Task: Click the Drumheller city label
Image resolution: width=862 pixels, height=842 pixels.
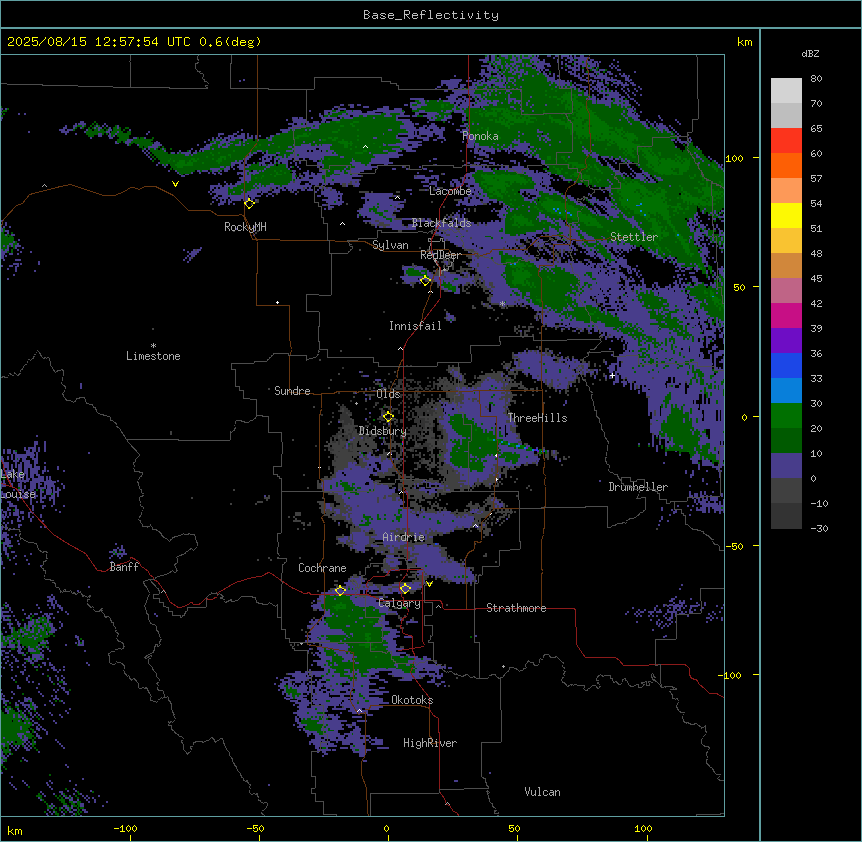Action: [638, 487]
